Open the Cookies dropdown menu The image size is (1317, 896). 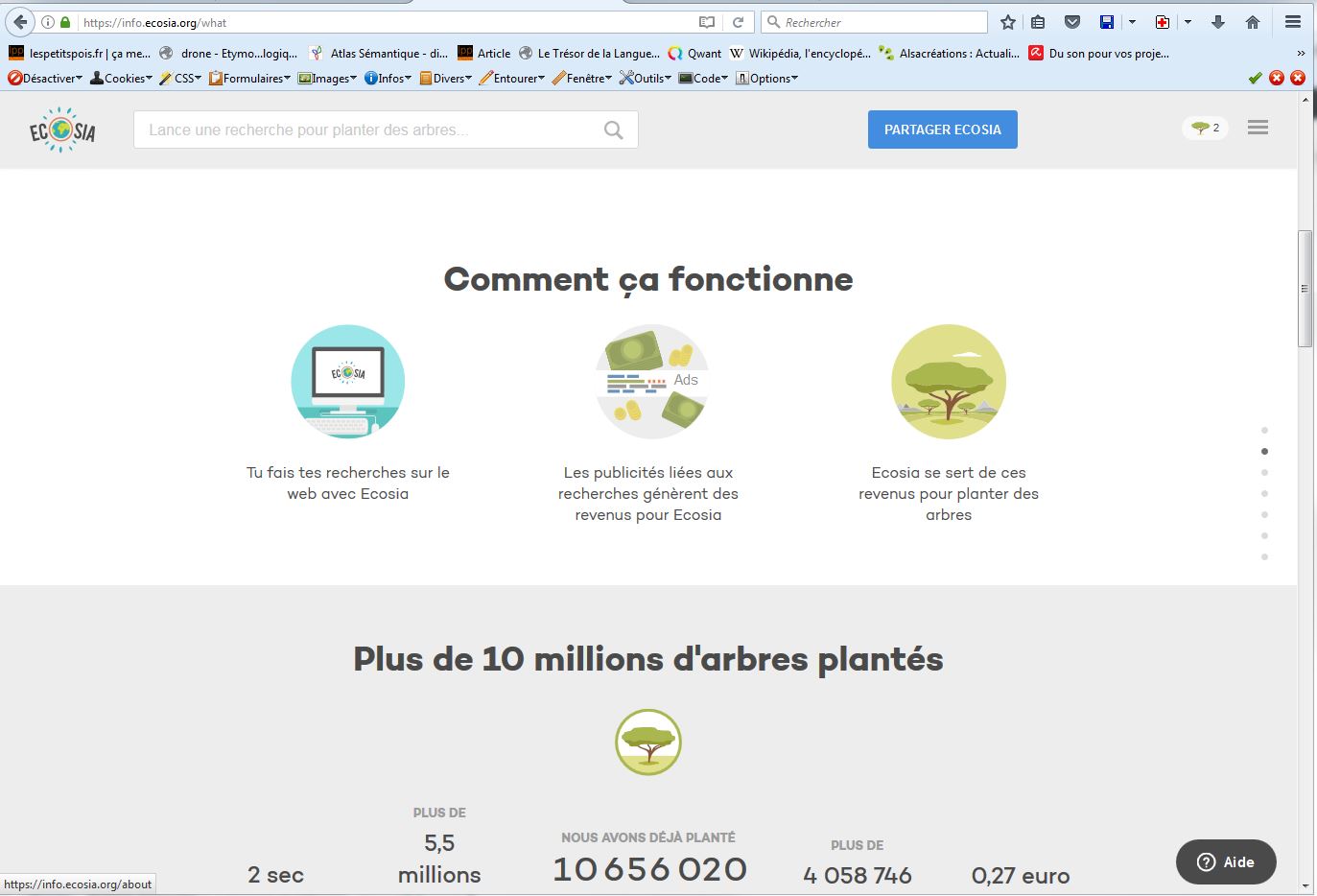121,79
